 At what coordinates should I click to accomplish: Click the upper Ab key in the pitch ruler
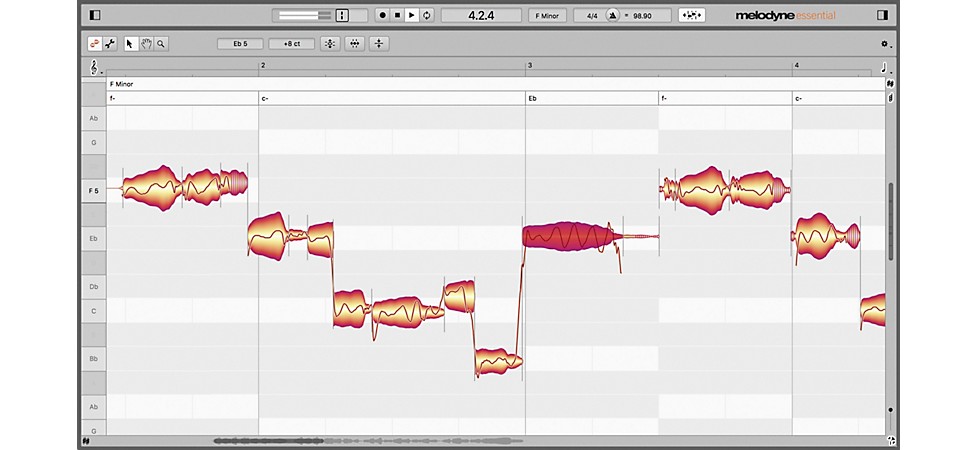[93, 118]
